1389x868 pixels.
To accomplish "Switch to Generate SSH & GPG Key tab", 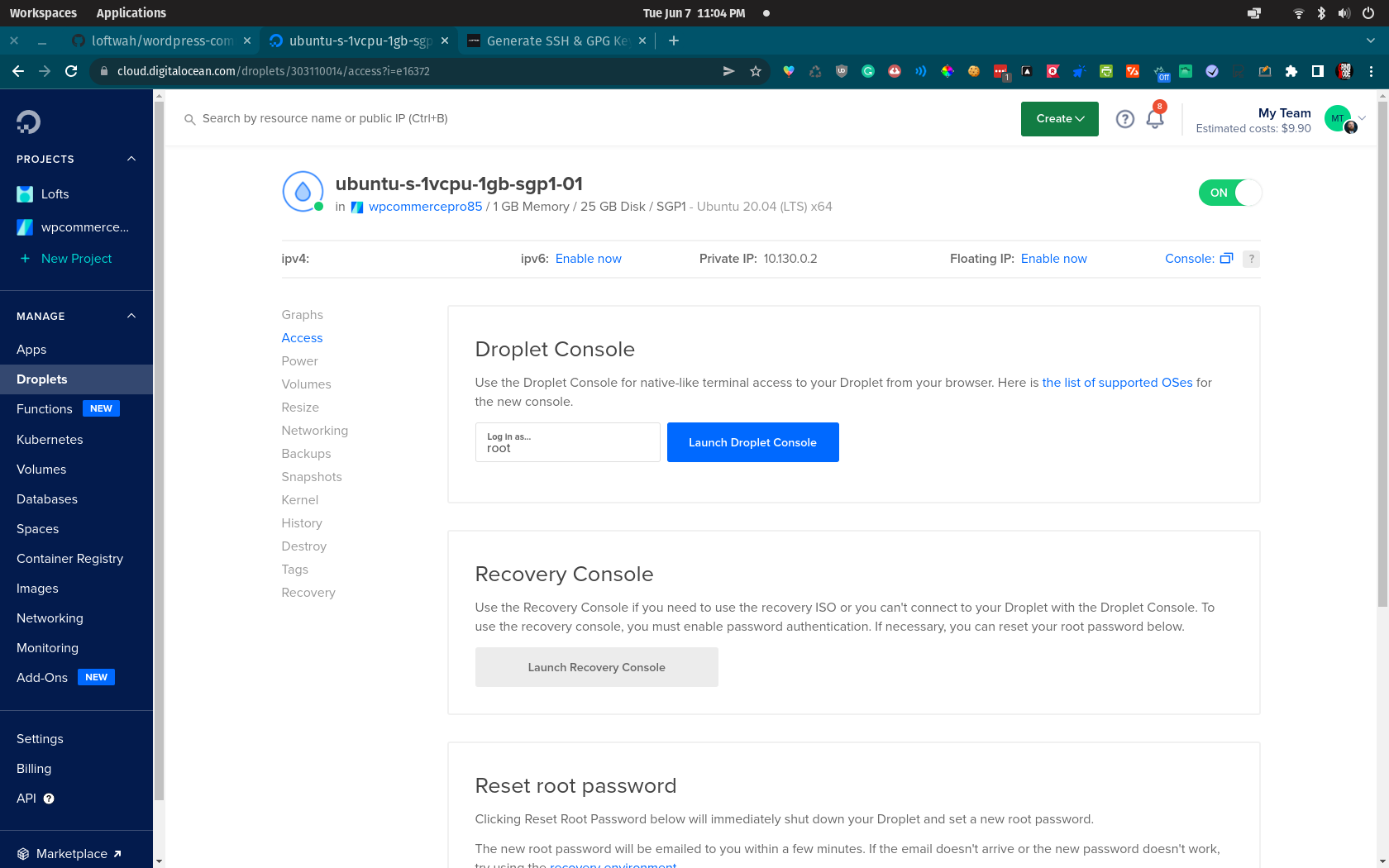I will click(x=557, y=41).
